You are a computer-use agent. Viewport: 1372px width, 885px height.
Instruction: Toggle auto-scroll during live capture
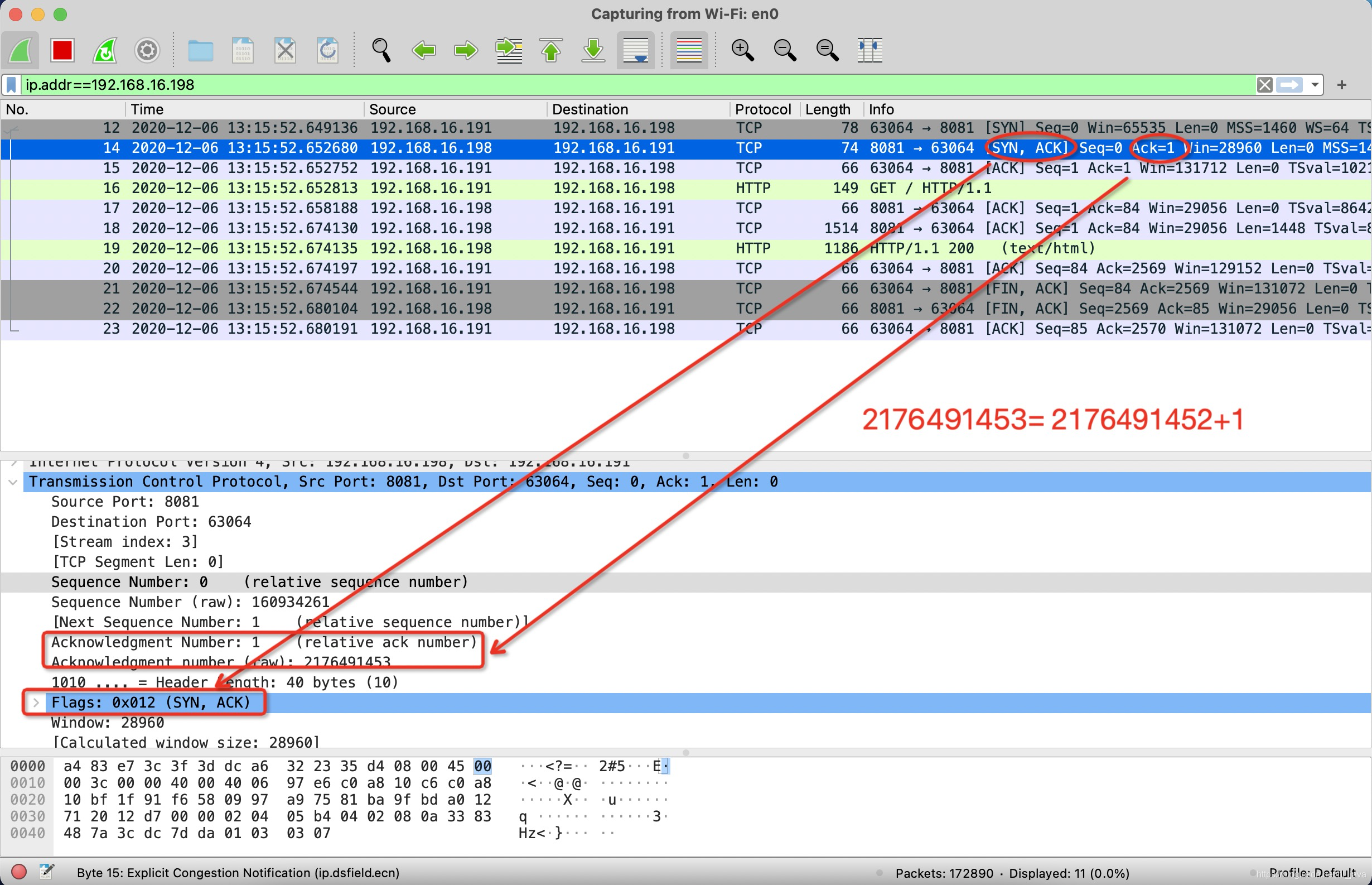(636, 51)
